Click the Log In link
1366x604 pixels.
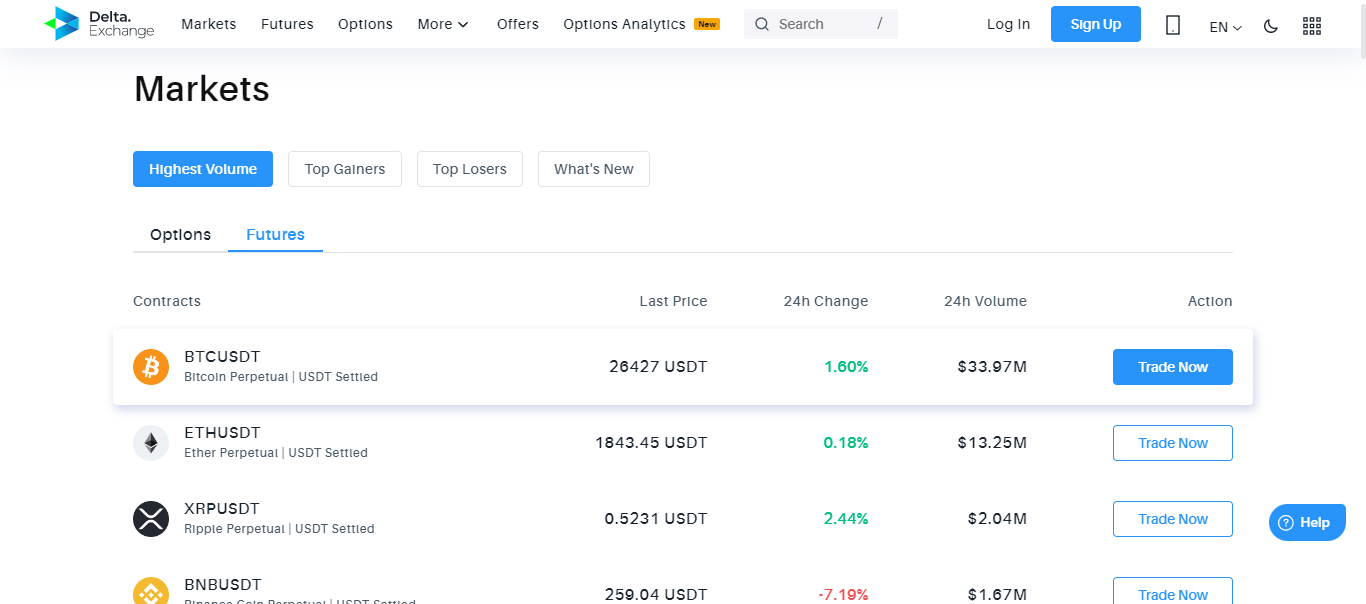point(1008,24)
